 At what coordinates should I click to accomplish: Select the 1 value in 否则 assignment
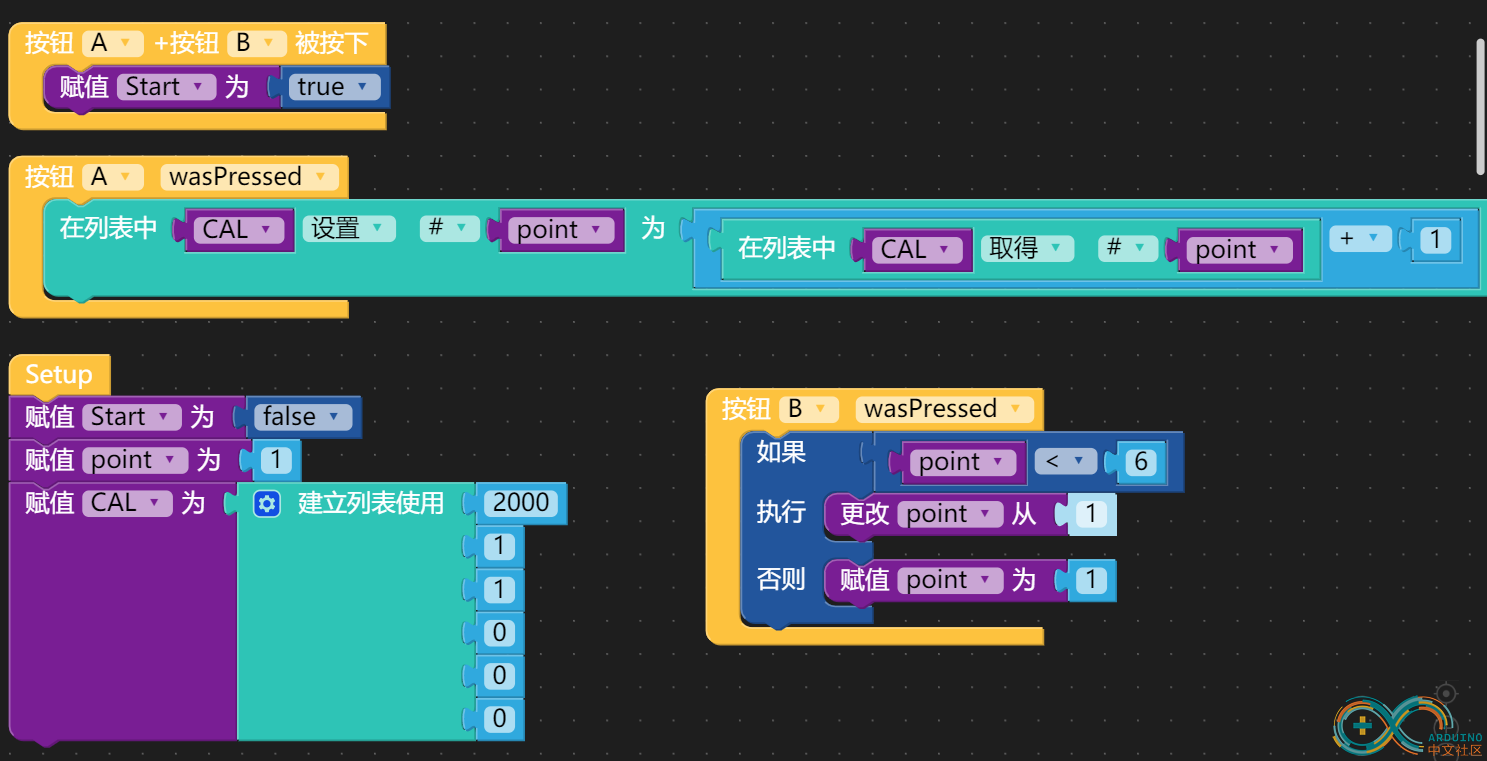(1091, 580)
